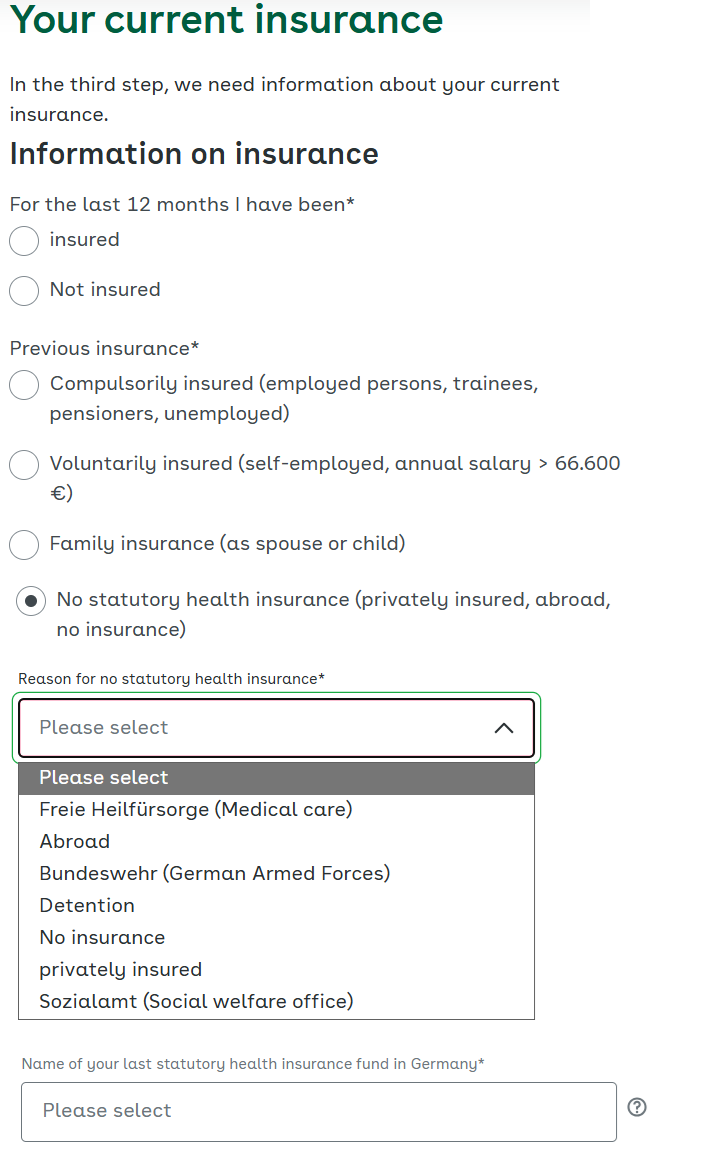Select Family insurance radio button
714x1156 pixels.
pos(24,545)
